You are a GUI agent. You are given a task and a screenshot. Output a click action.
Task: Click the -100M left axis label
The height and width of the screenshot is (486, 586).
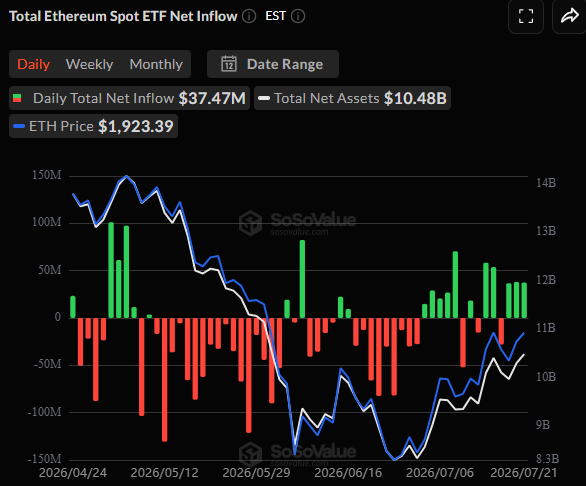(44, 412)
